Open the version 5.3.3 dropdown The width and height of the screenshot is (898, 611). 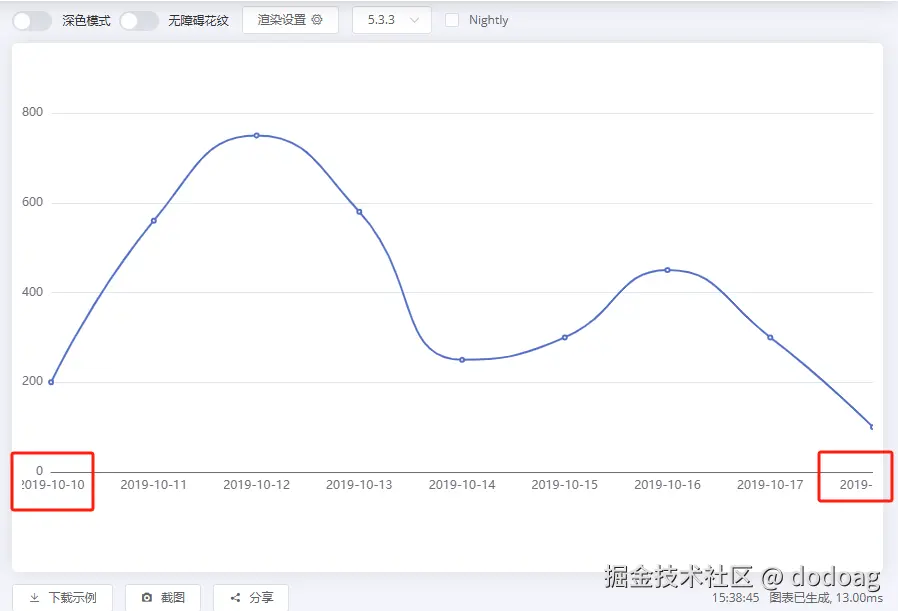(x=391, y=19)
